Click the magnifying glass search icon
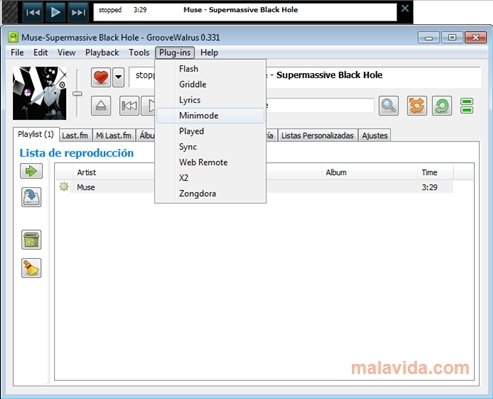The width and height of the screenshot is (493, 399). [x=389, y=106]
